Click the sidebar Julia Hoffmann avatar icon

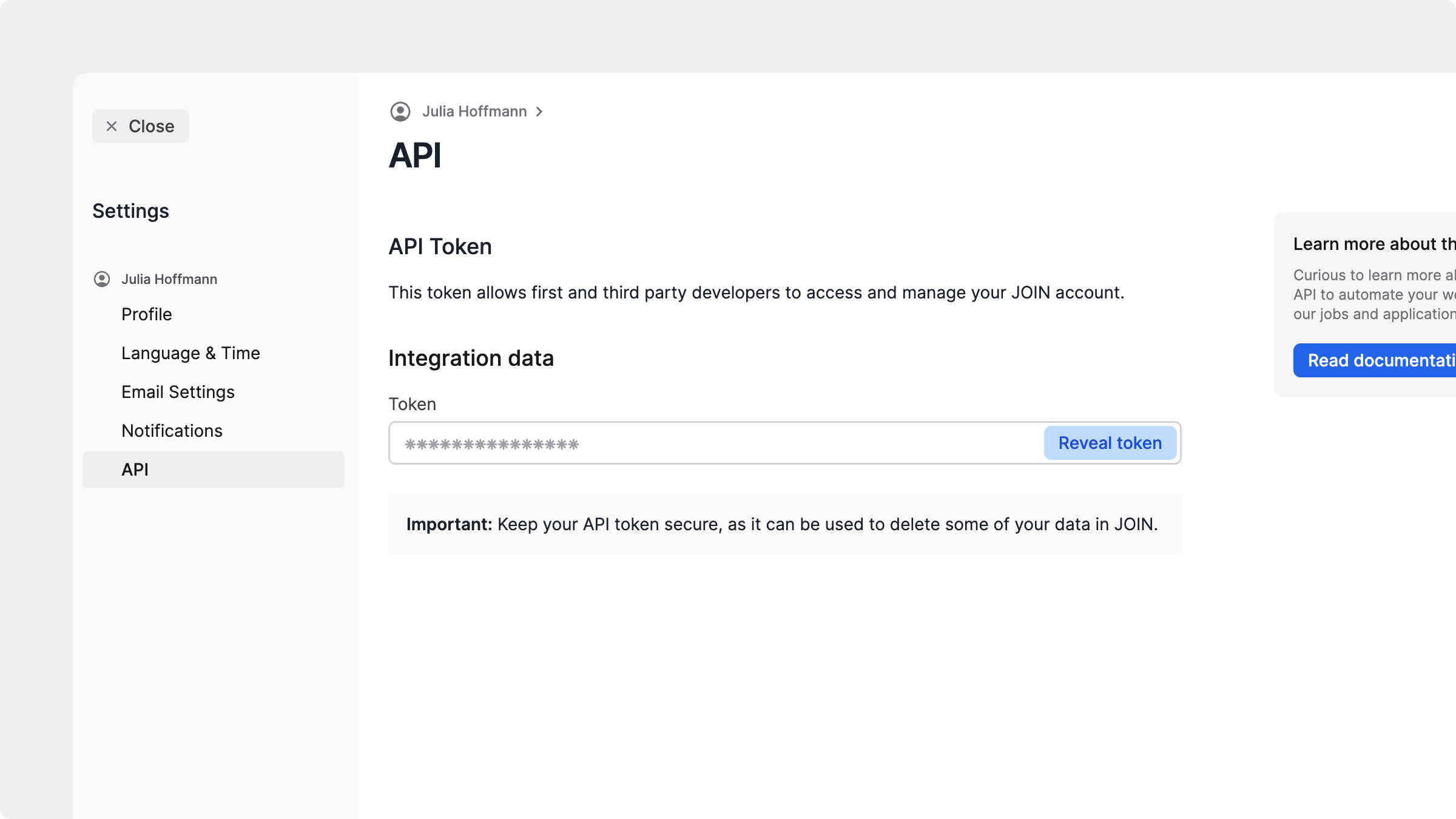click(x=102, y=279)
